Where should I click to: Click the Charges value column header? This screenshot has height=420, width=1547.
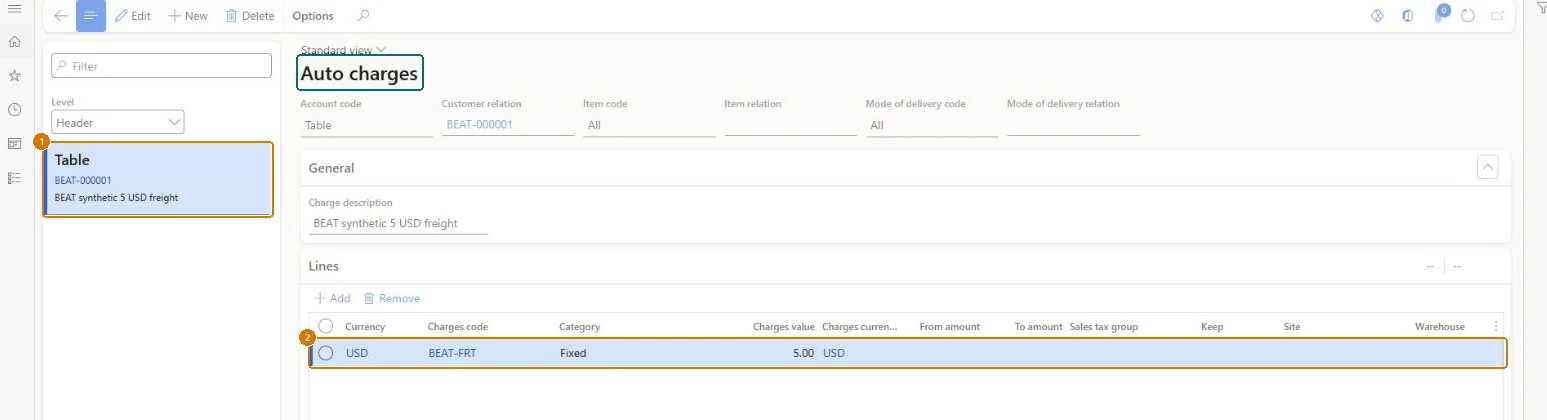(x=783, y=327)
